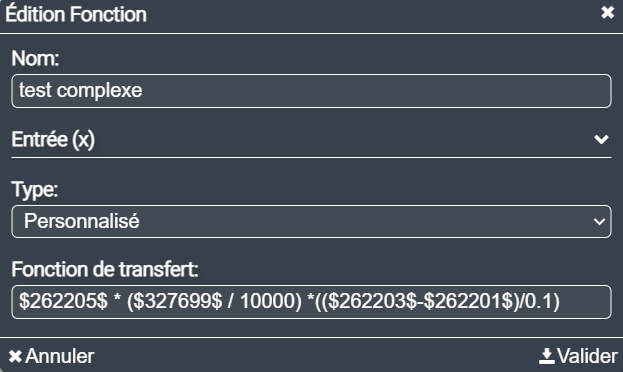Open the Type dropdown showing Personnalisé
623x372 pixels.
[x=312, y=222]
